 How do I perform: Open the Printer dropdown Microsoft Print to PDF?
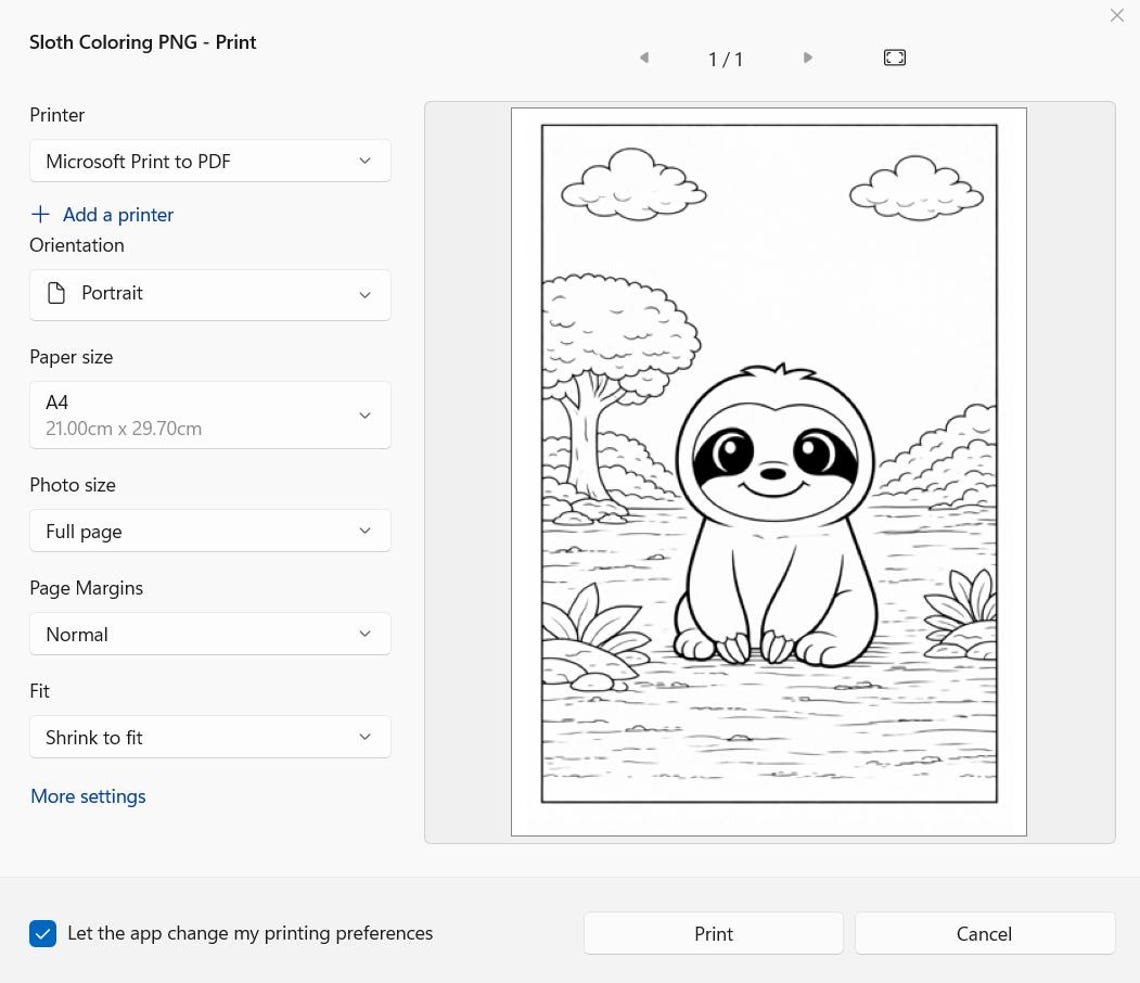tap(210, 161)
